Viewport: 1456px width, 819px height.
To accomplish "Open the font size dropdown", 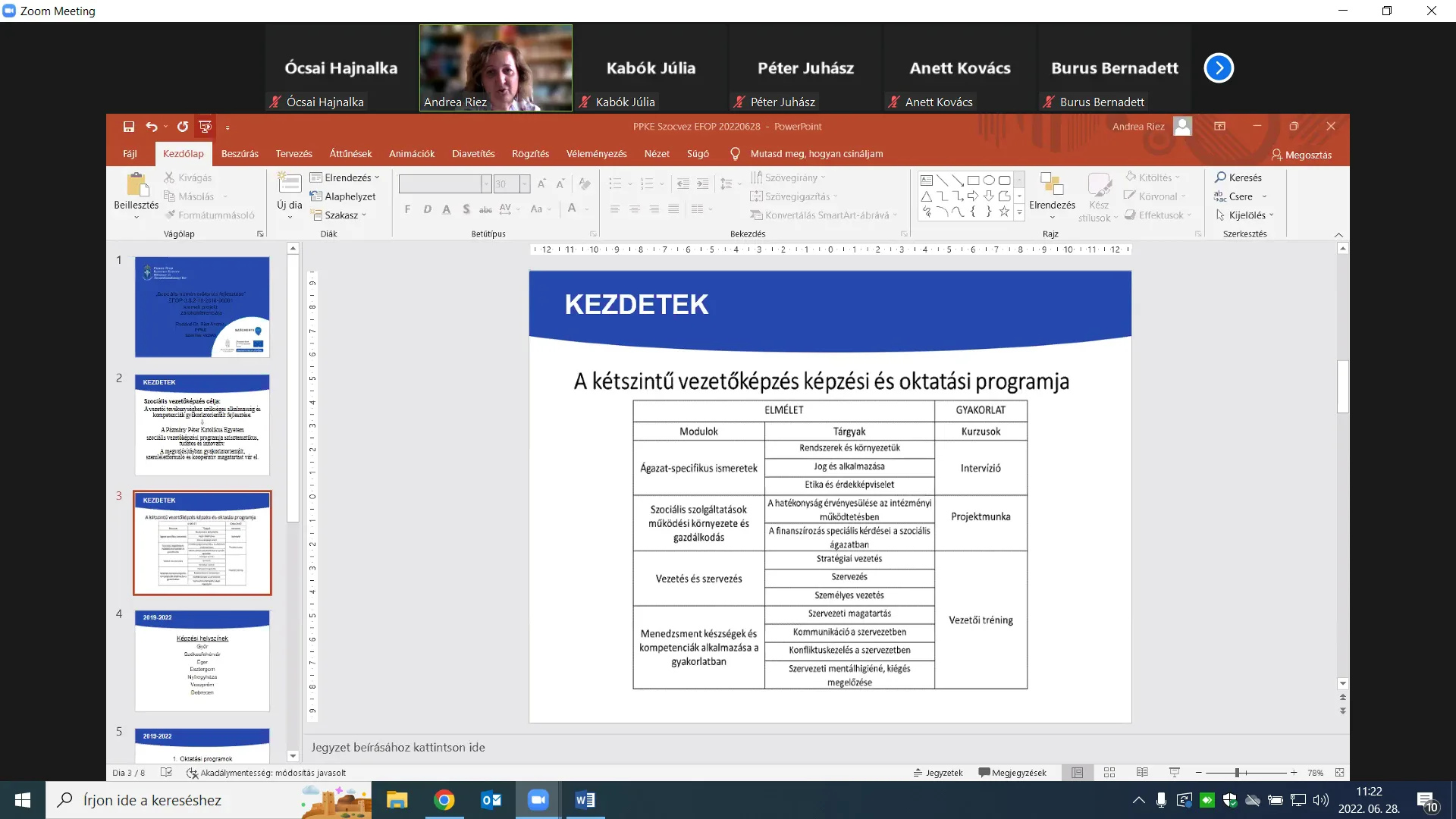I will point(525,184).
